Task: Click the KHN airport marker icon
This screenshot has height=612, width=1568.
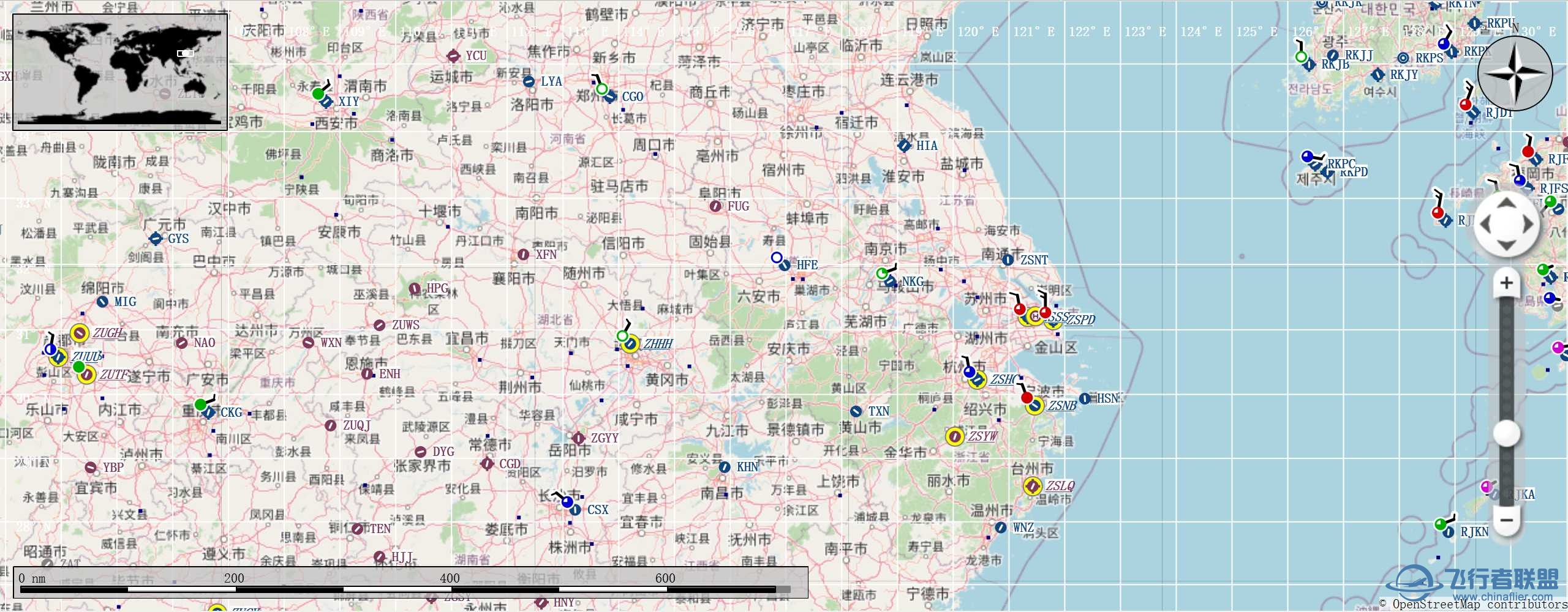Action: coord(725,467)
